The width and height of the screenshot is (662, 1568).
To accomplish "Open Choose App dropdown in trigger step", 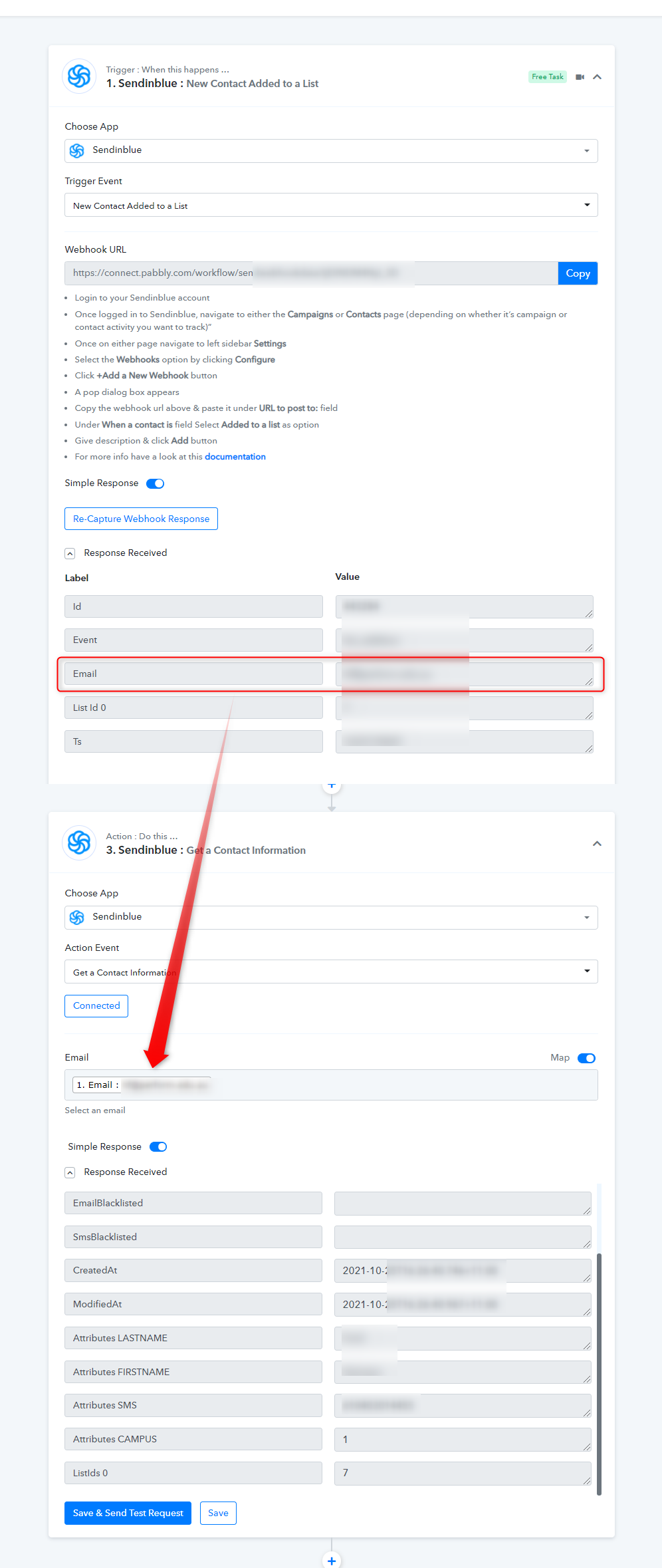I will click(331, 151).
